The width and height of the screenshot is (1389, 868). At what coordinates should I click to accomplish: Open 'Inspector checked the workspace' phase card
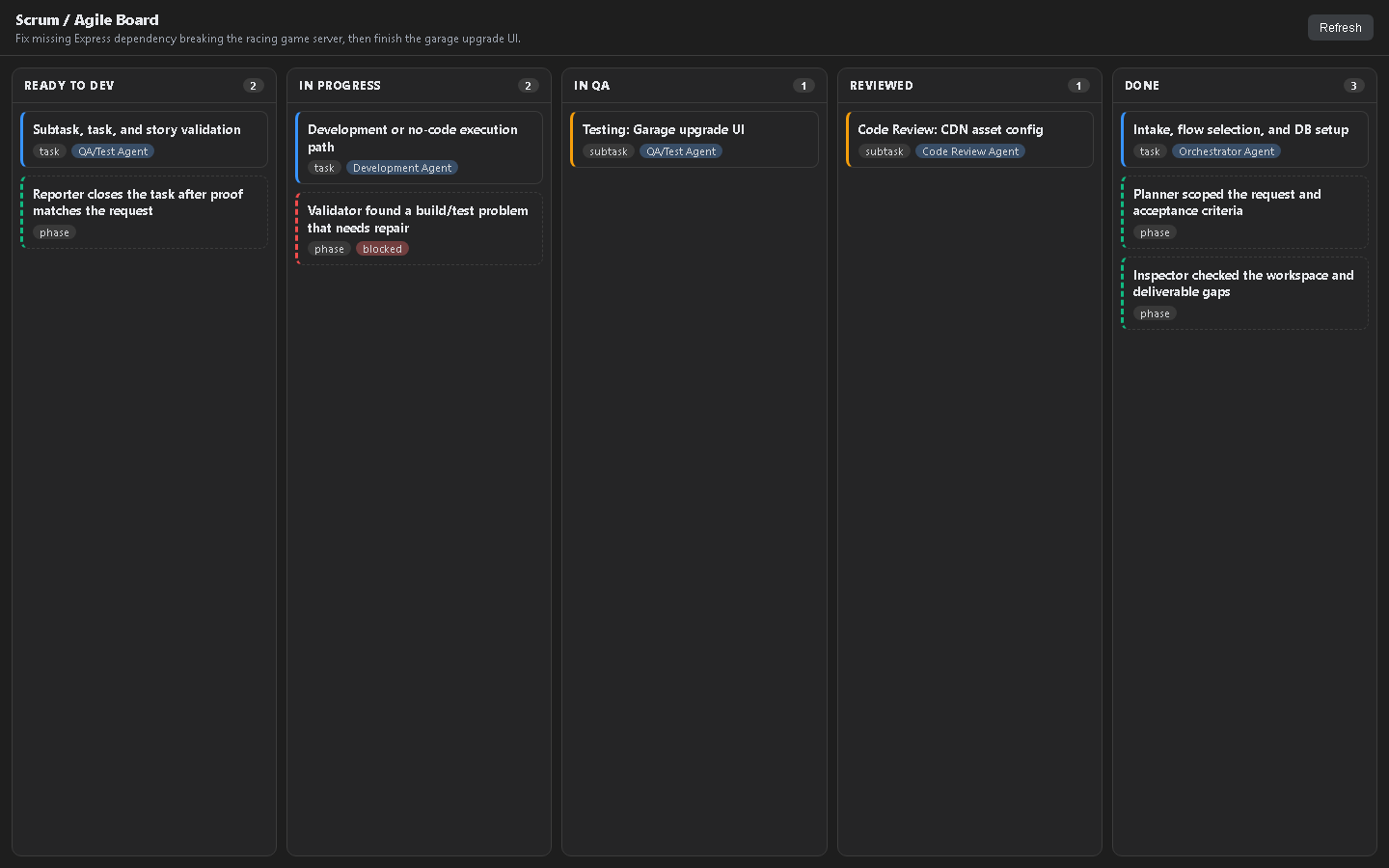[1244, 293]
